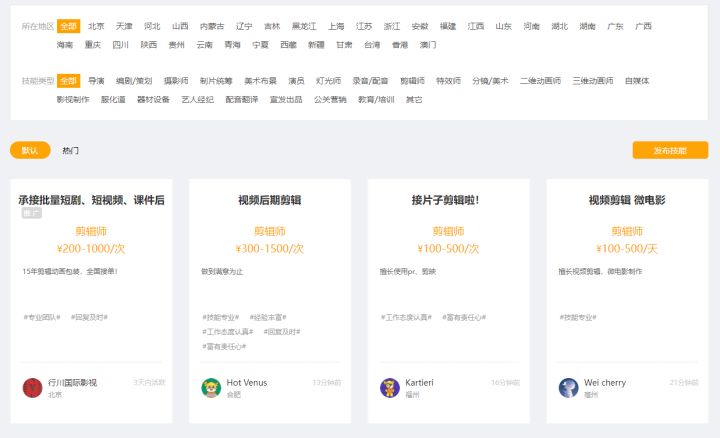Image resolution: width=720 pixels, height=438 pixels.
Task: Filter region by 北京
Action: tap(96, 26)
